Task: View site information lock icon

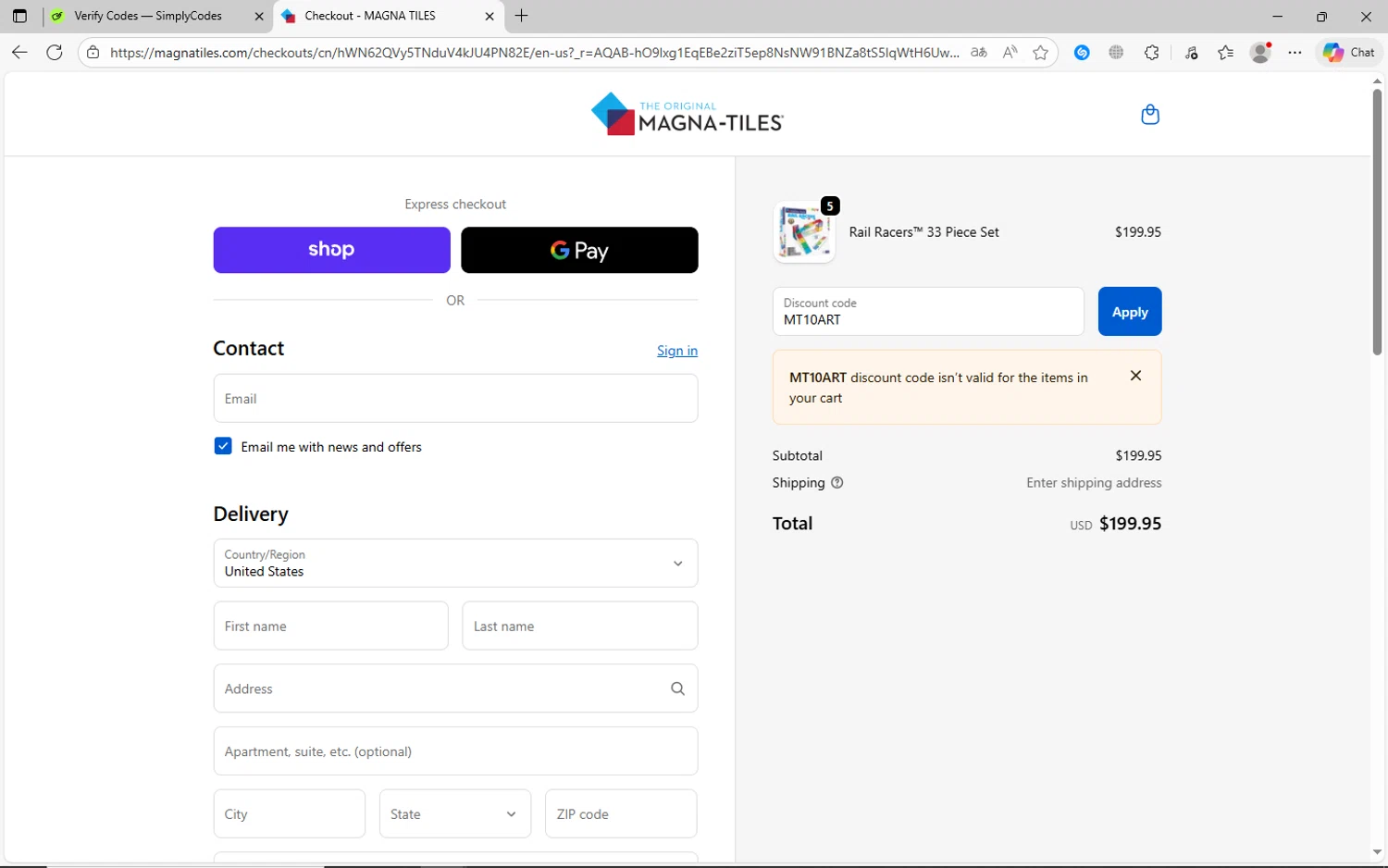Action: (x=93, y=53)
